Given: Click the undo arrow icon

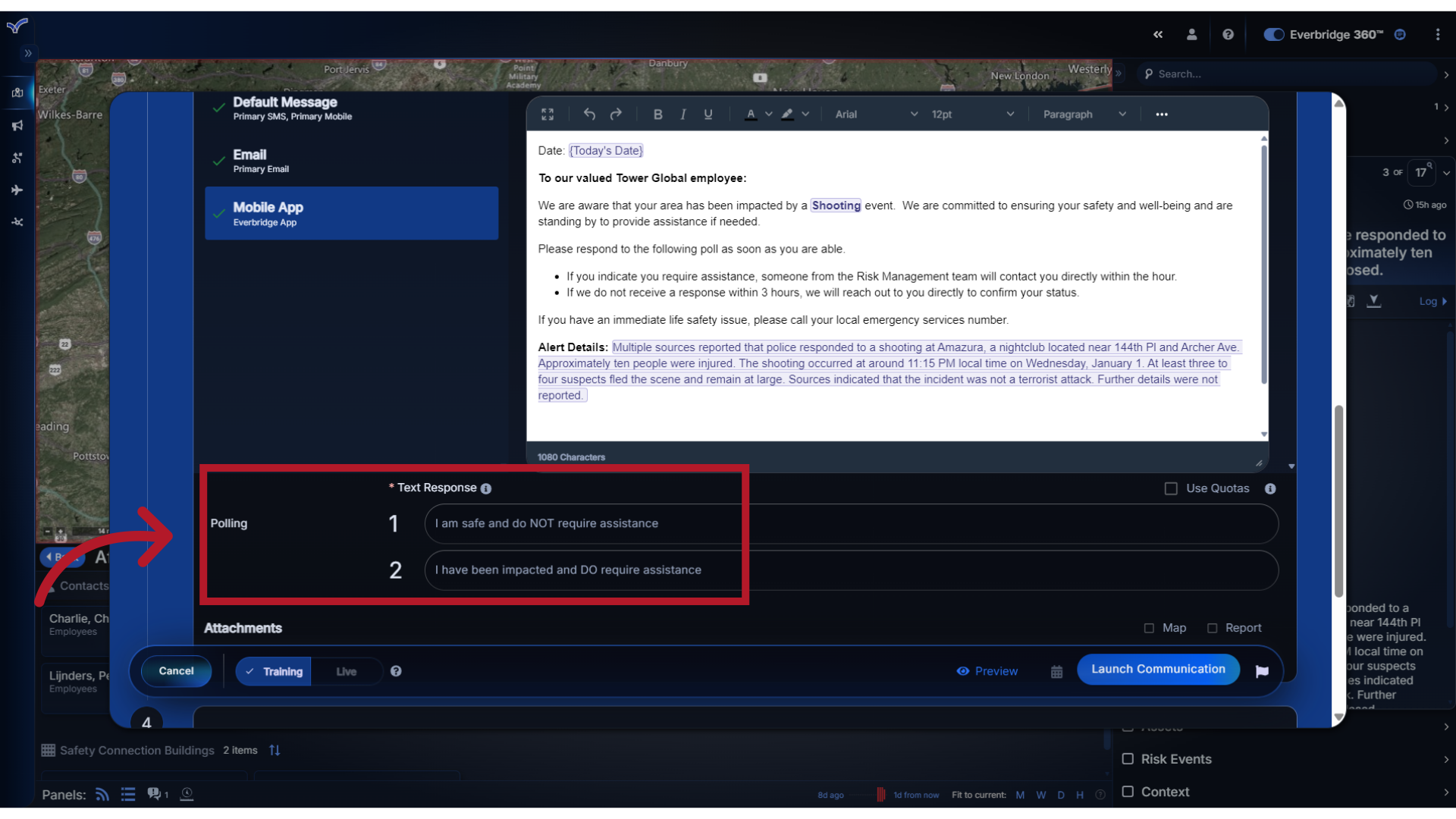Looking at the screenshot, I should point(590,113).
